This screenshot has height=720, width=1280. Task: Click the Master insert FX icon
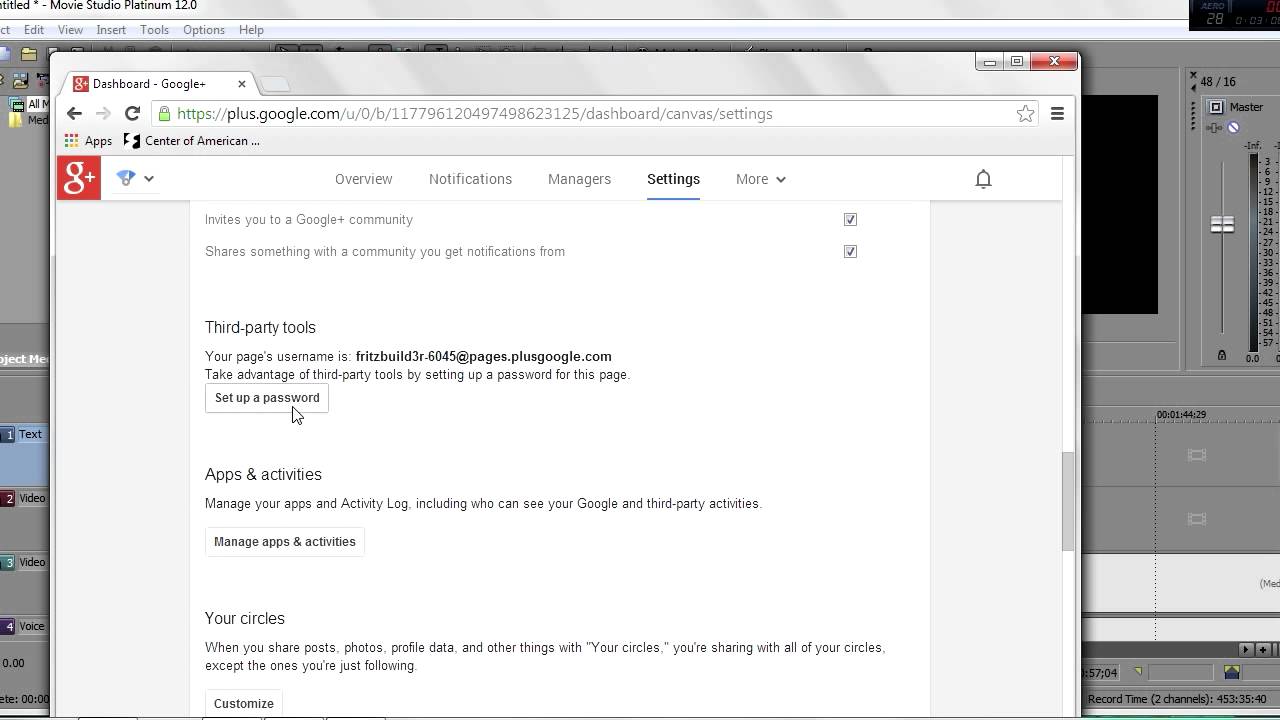1215,127
